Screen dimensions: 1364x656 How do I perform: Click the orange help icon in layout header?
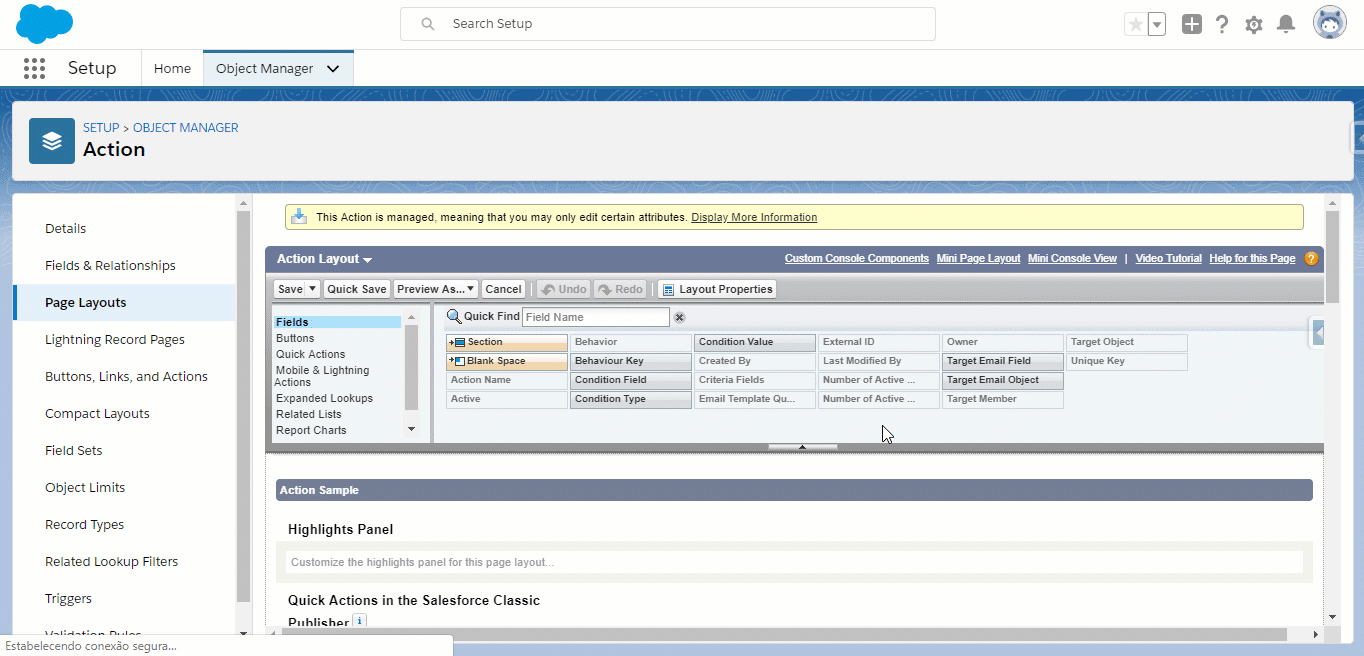coord(1311,258)
